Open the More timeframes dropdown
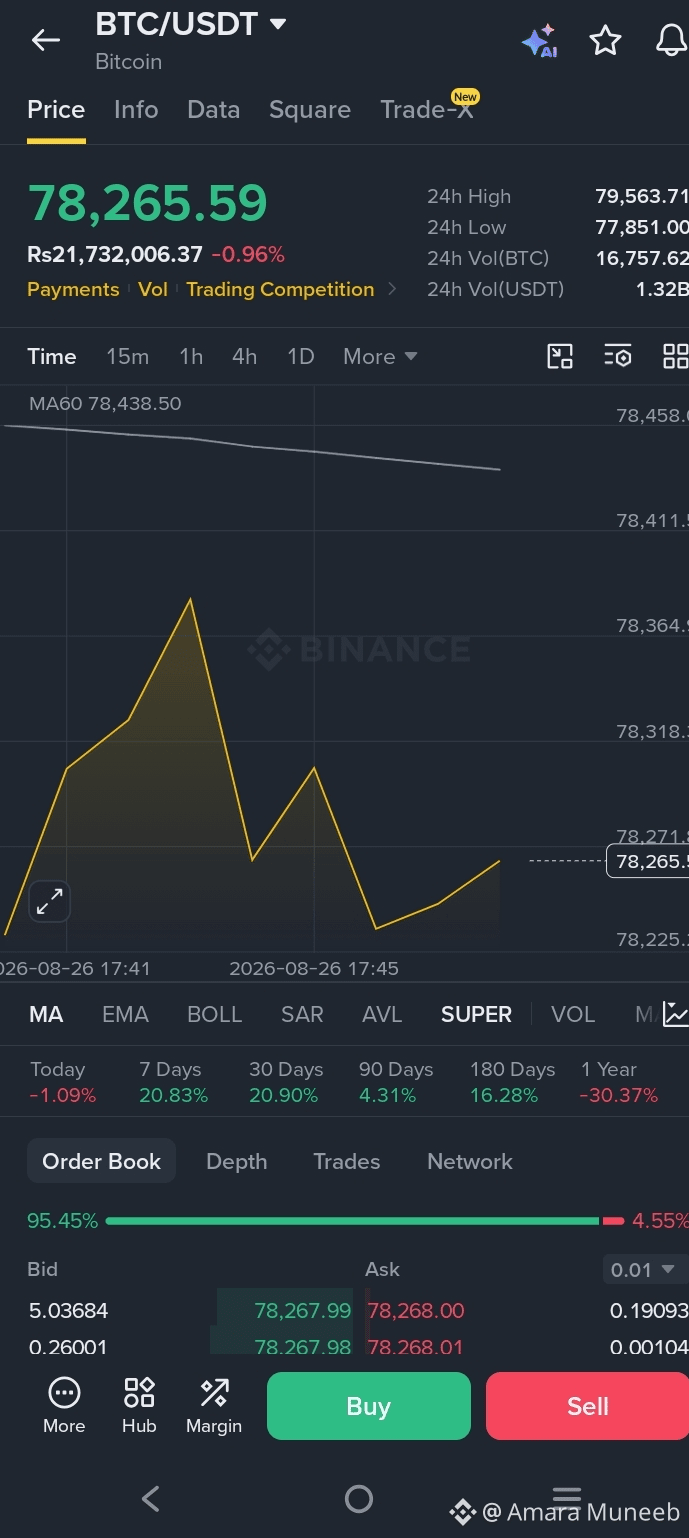The height and width of the screenshot is (1538, 689). (x=380, y=356)
